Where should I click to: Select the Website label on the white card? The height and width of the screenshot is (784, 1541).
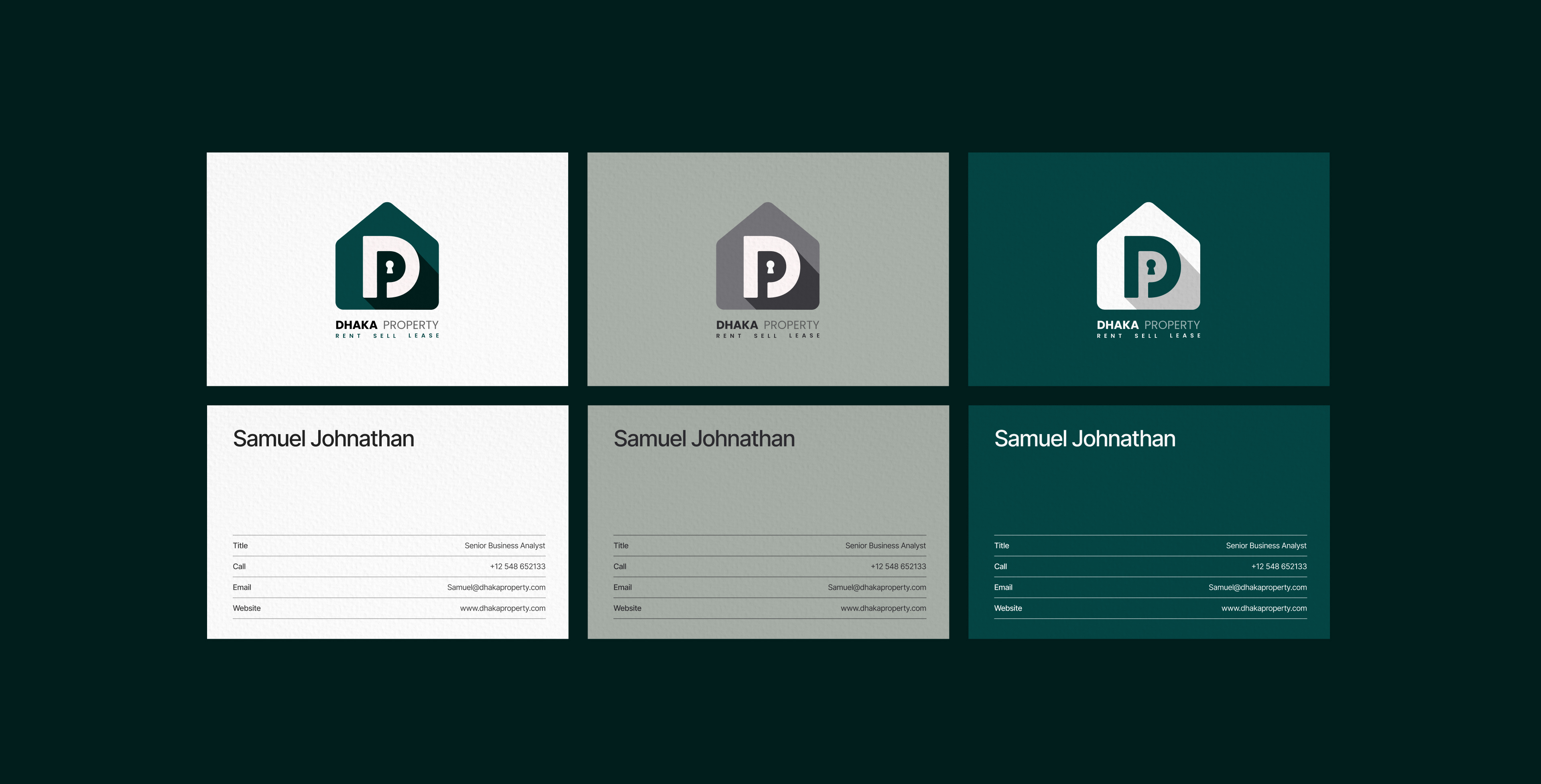pyautogui.click(x=246, y=608)
